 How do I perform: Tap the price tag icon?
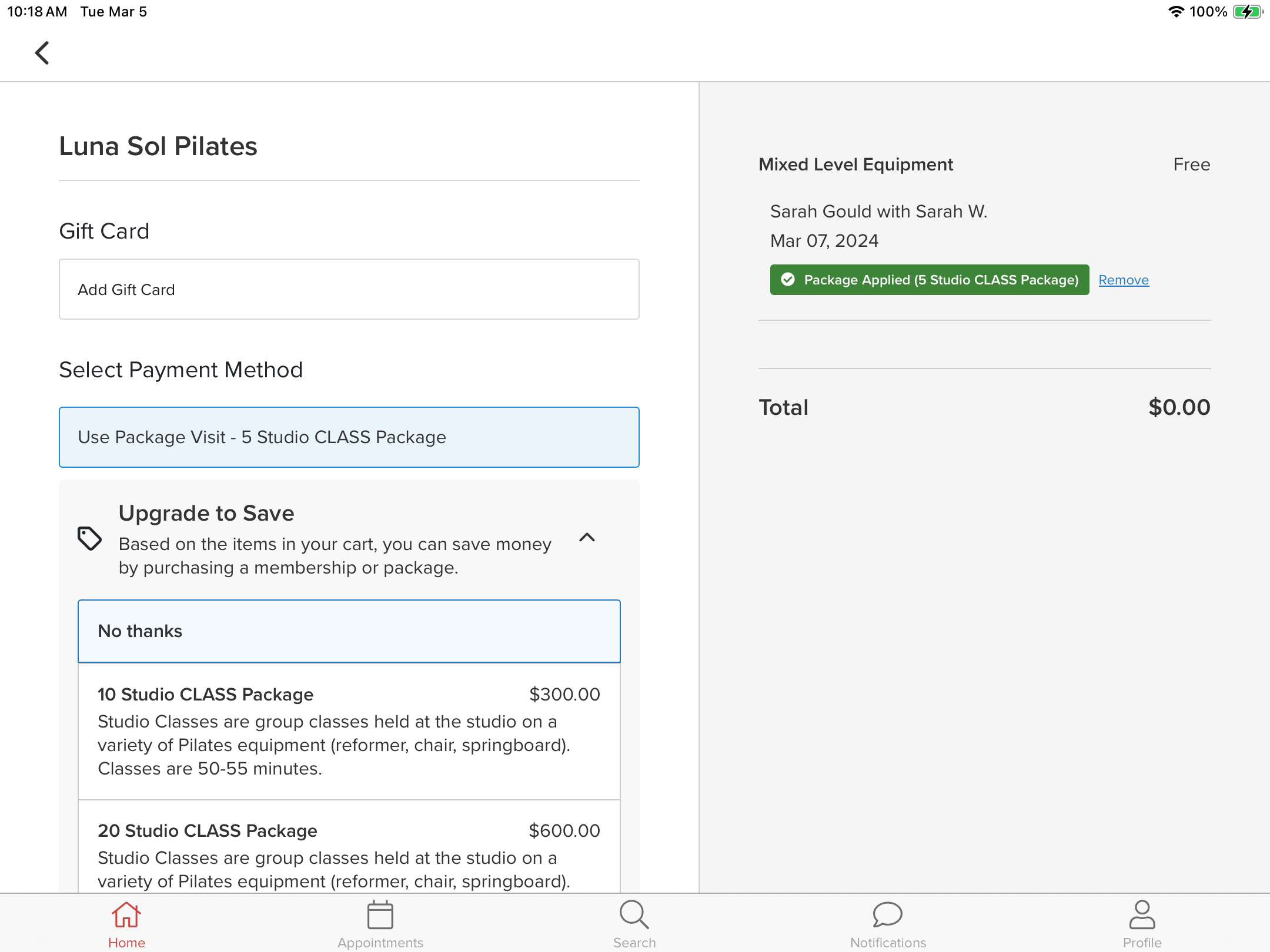click(x=89, y=538)
